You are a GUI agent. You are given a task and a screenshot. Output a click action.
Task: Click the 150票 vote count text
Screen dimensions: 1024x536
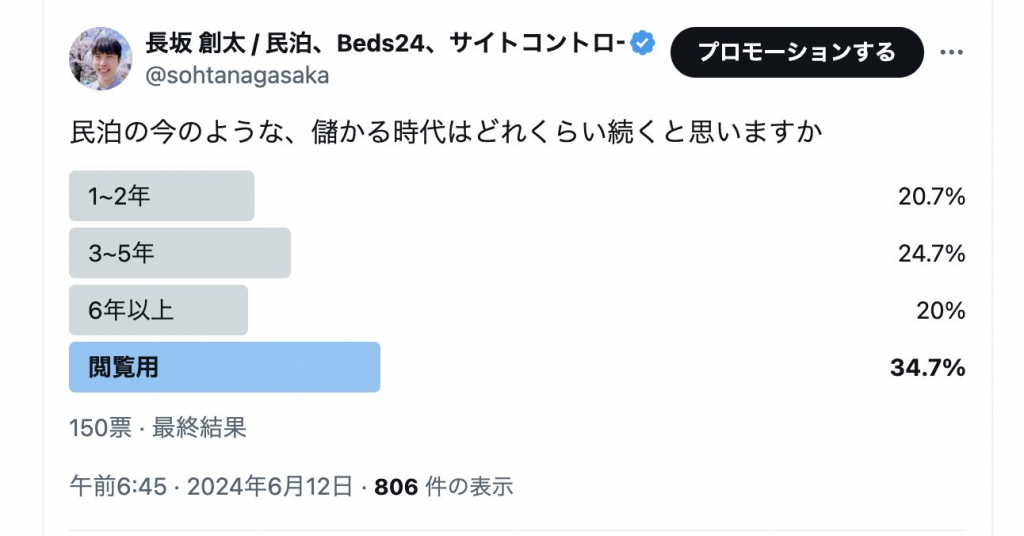(x=100, y=428)
